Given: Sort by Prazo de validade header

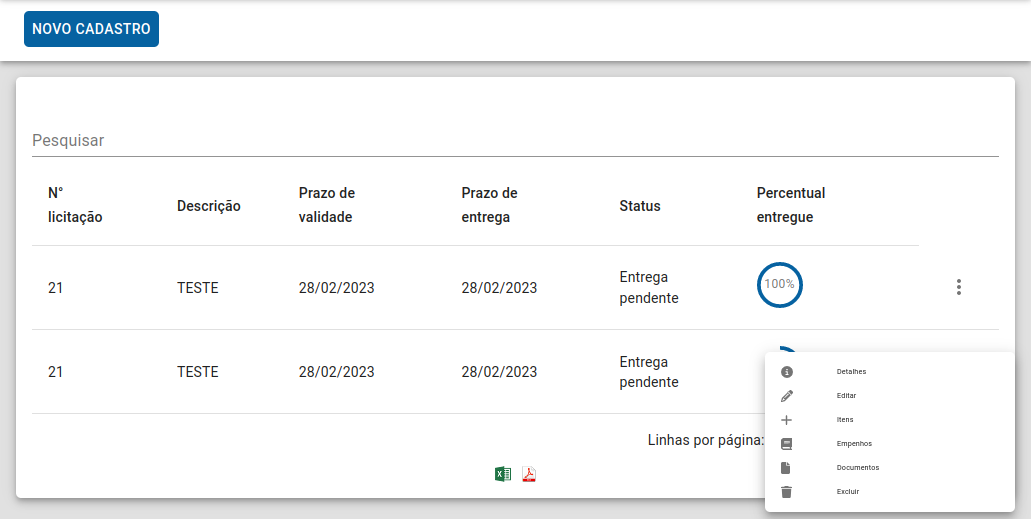Looking at the screenshot, I should (x=327, y=205).
